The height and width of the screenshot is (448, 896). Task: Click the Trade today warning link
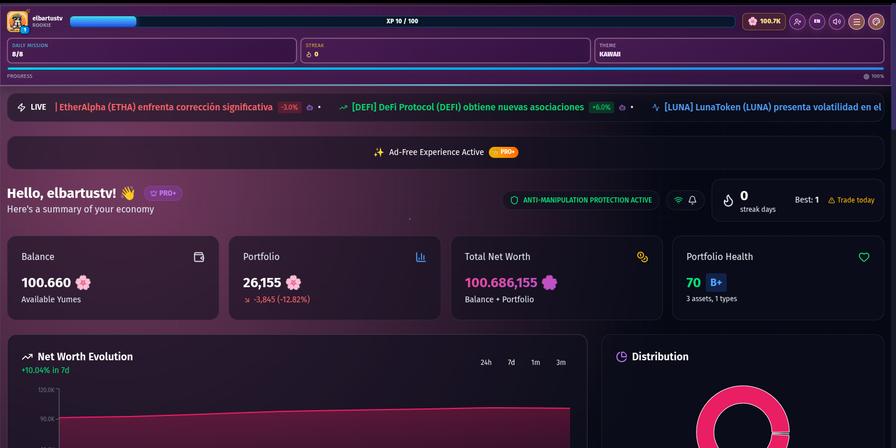coord(851,200)
